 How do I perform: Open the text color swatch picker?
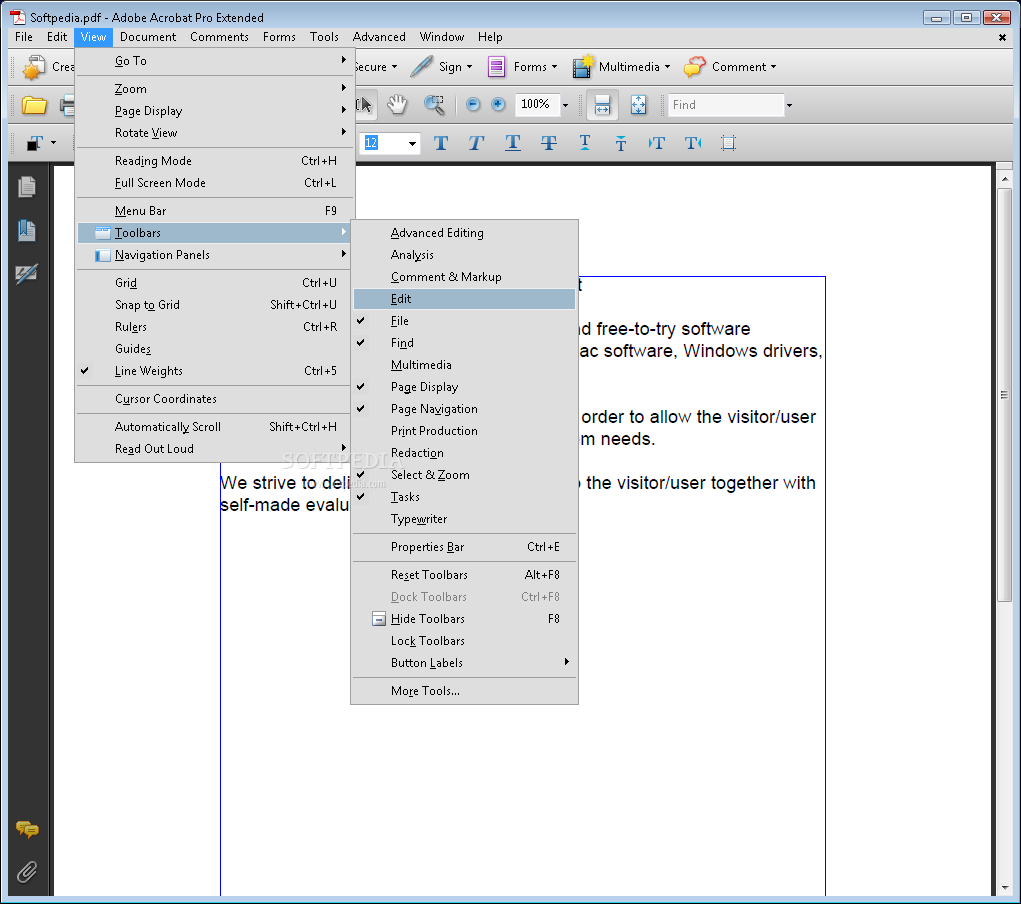tap(40, 143)
